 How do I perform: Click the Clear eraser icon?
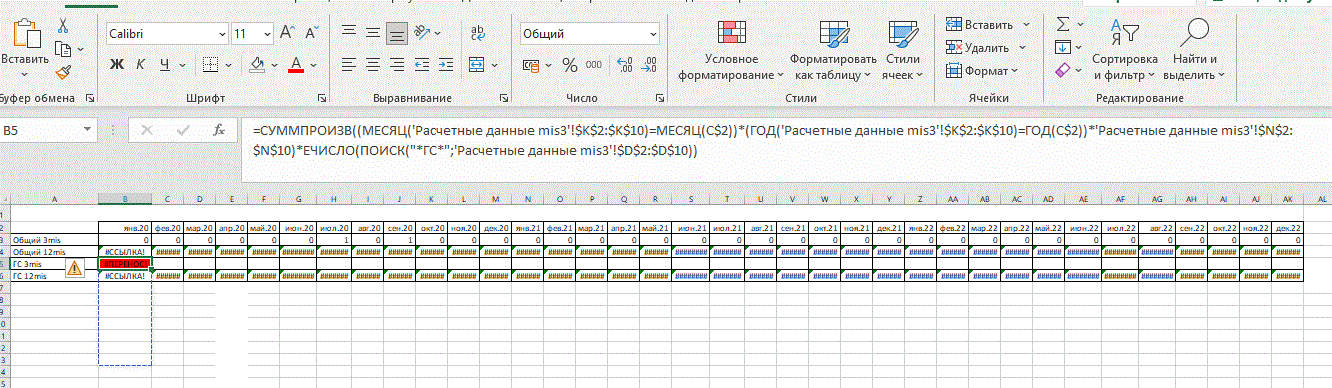[1063, 71]
